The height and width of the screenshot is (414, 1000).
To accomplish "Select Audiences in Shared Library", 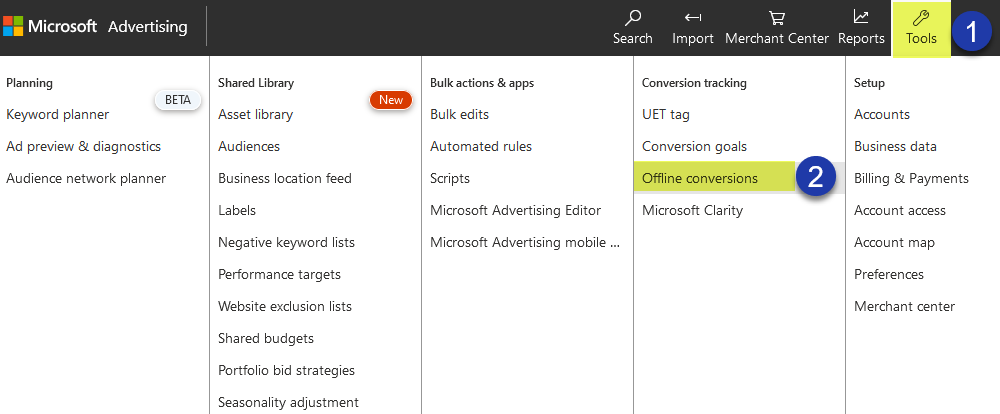I will (x=249, y=147).
